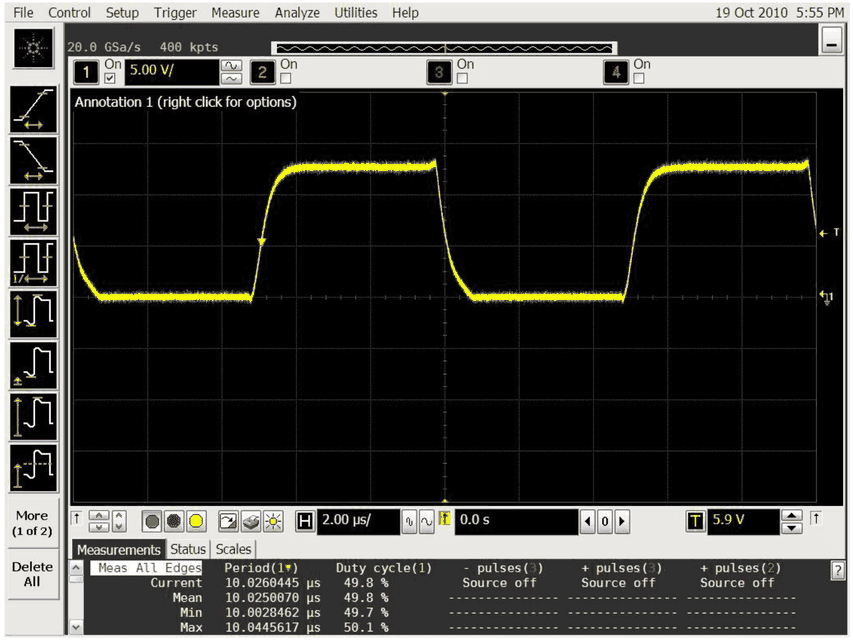Click the channel 1 ground reference marker
853x640 pixels.
pyautogui.click(x=826, y=297)
